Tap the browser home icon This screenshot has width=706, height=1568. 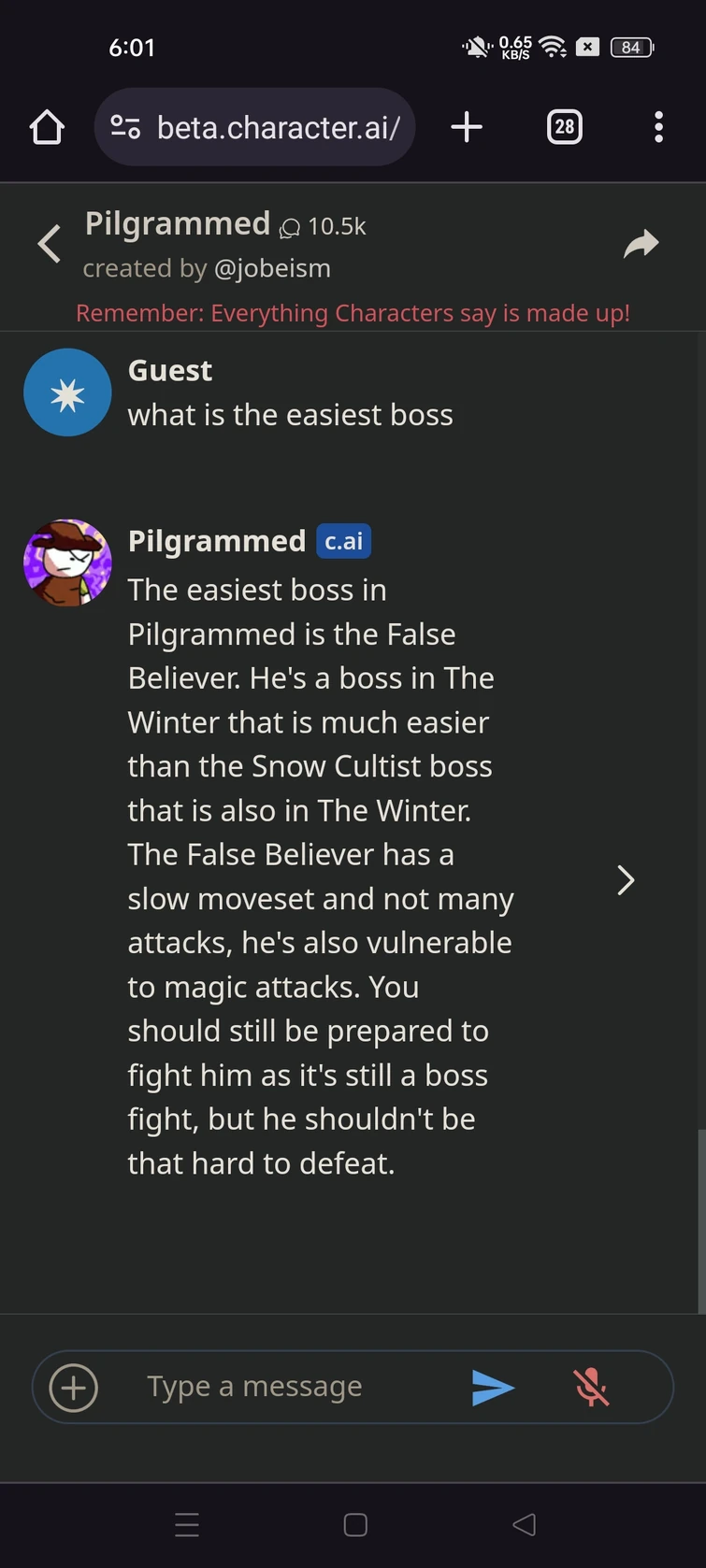click(47, 127)
